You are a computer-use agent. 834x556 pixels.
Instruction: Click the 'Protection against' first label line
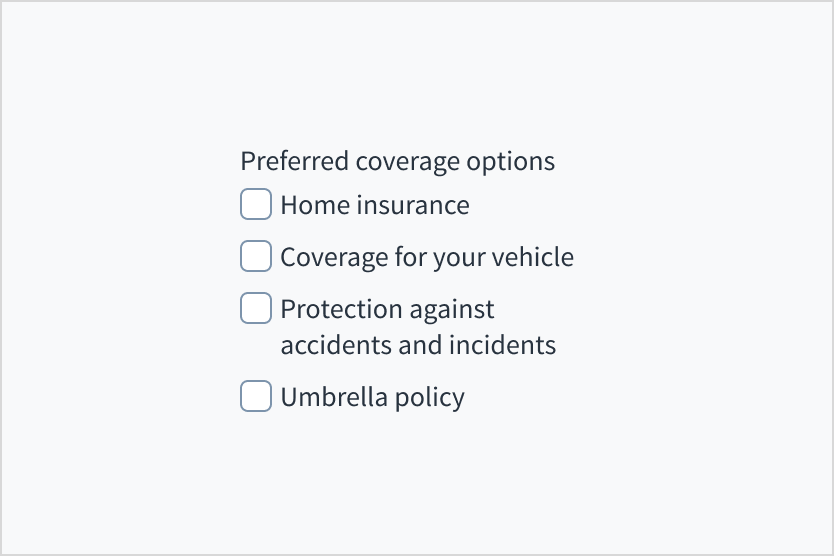click(x=387, y=309)
